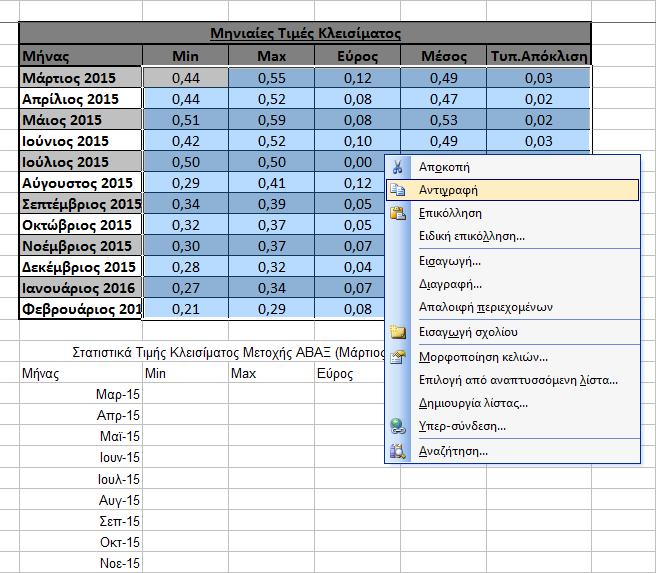The image size is (656, 573).
Task: Select the Μαρ-15 cell in the lower table
Action: coord(81,394)
